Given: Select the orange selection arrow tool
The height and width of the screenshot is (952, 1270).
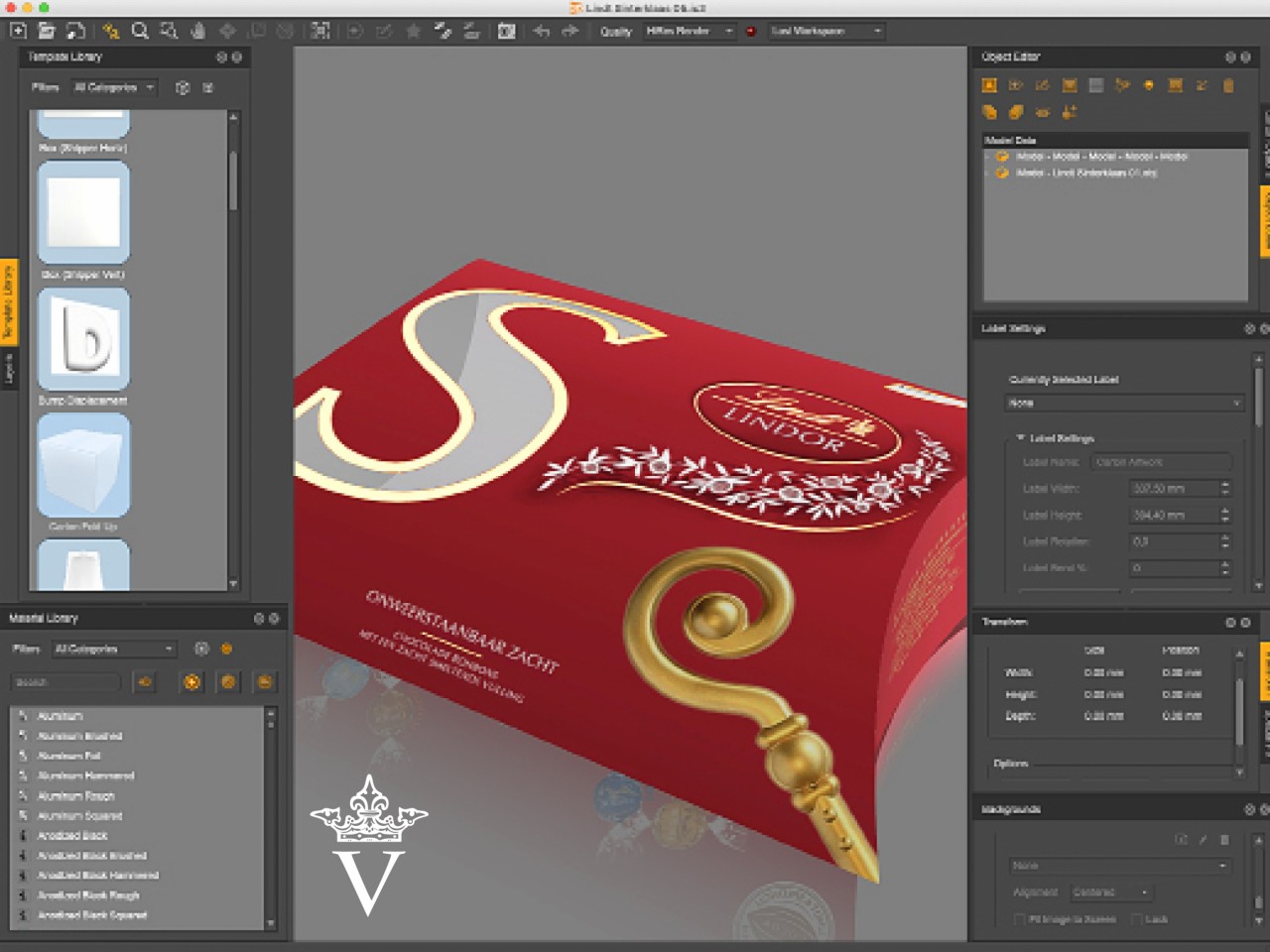Looking at the screenshot, I should (110, 31).
